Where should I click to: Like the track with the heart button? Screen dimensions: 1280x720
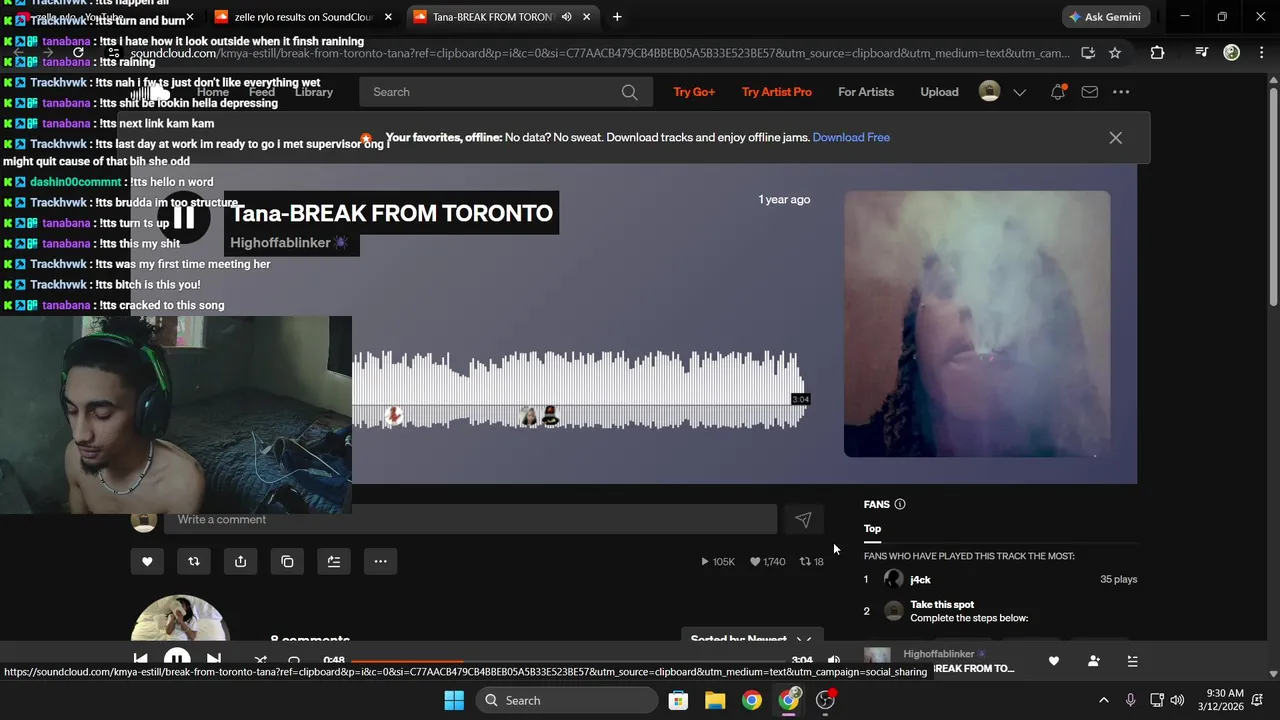point(147,562)
